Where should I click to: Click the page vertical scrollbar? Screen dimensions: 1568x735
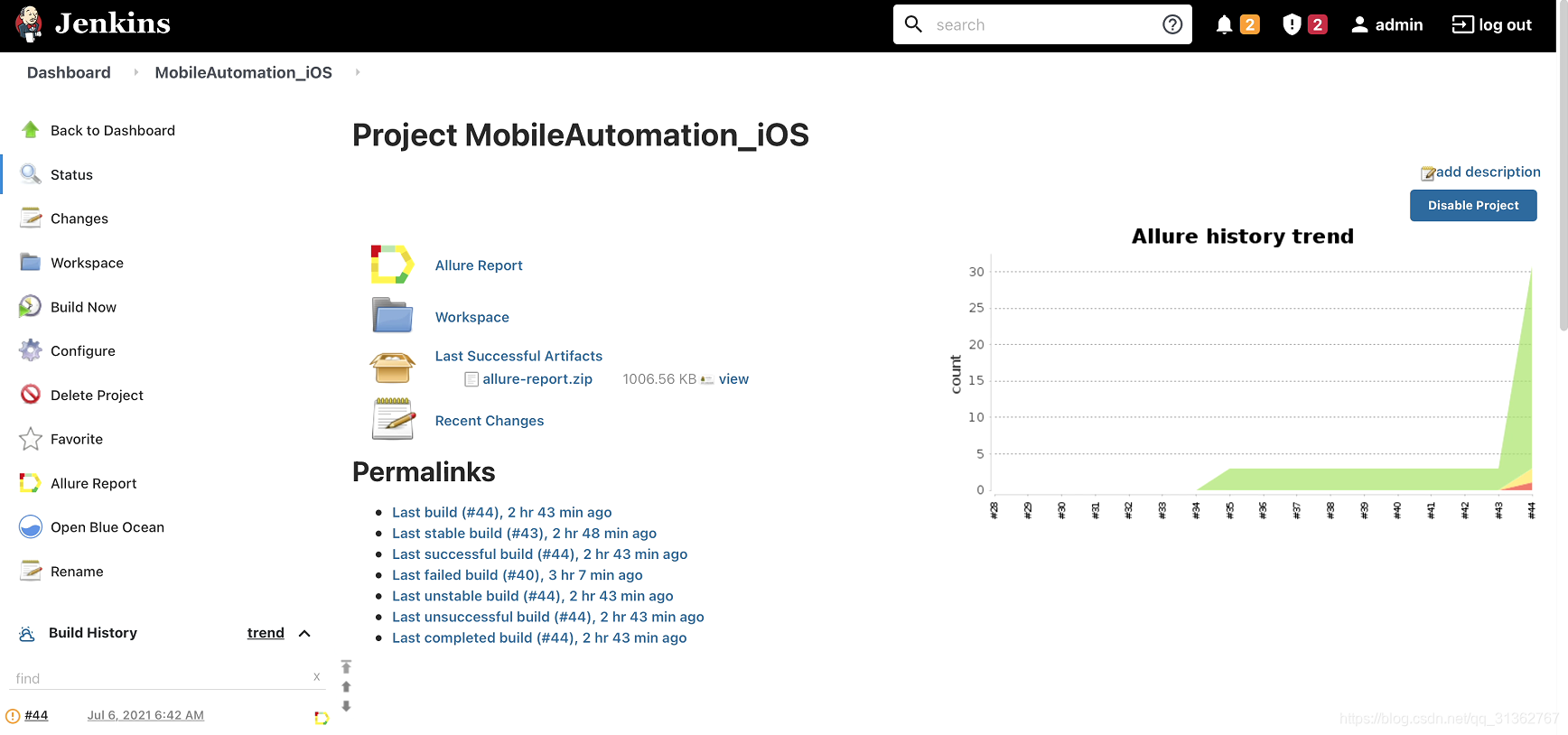[1563, 165]
